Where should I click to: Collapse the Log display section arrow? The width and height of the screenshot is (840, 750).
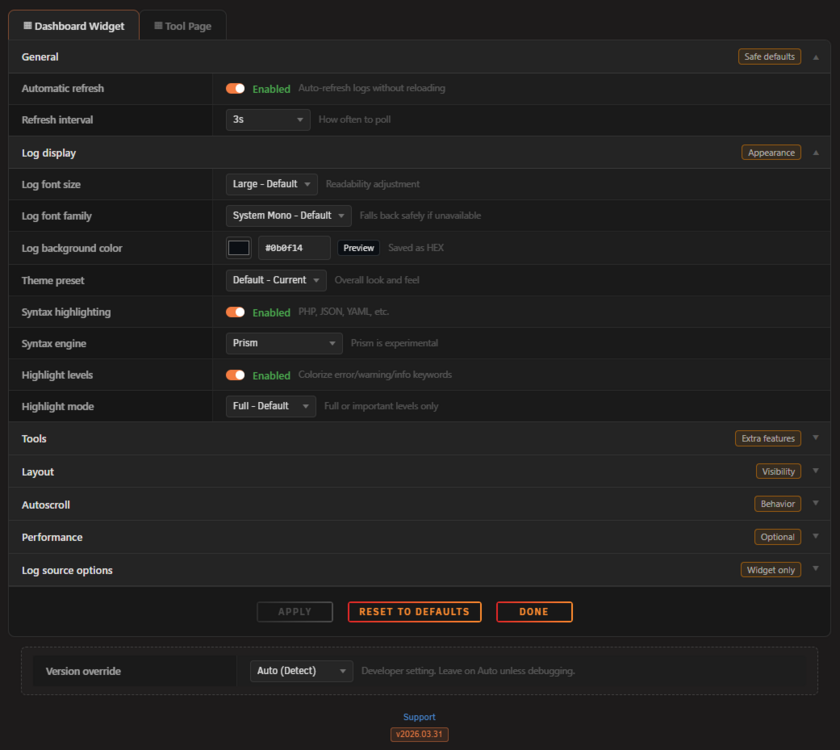[x=815, y=153]
